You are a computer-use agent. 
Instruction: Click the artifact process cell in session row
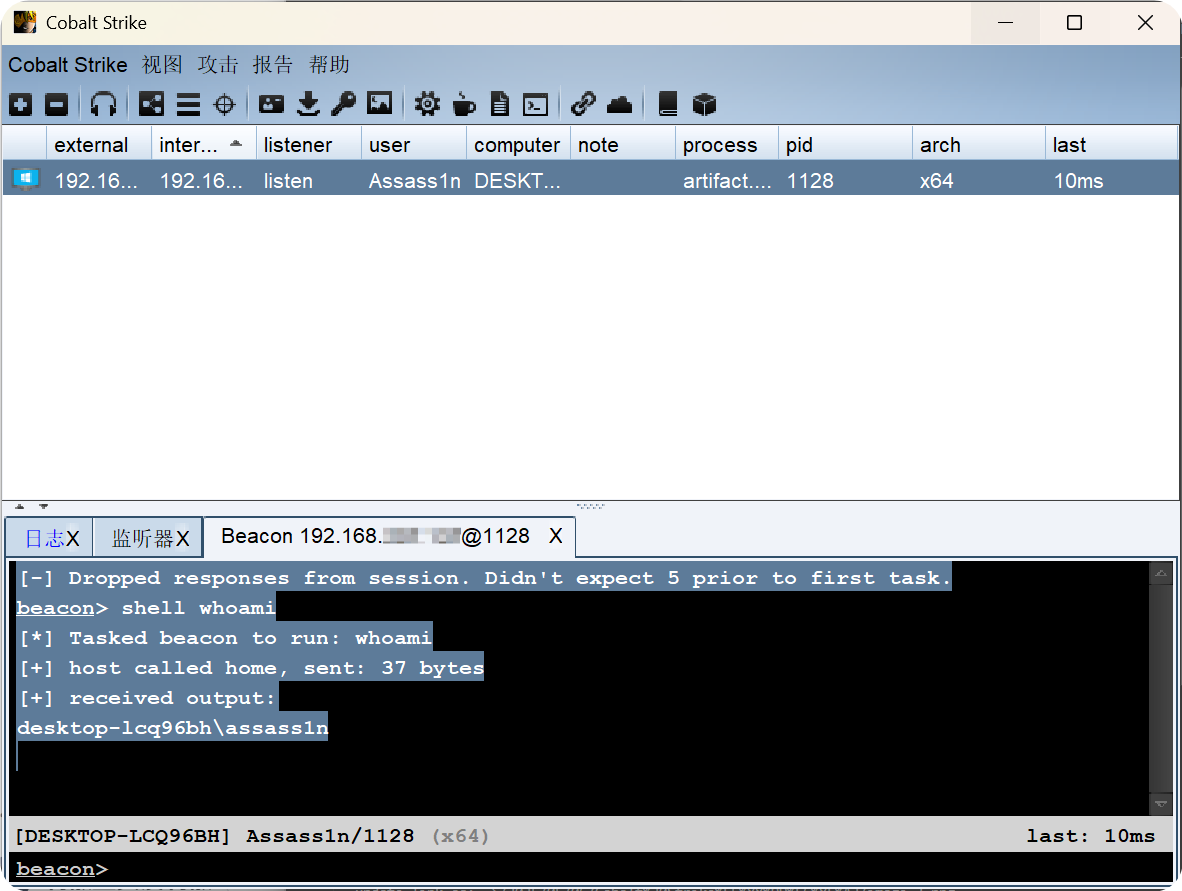(x=727, y=181)
